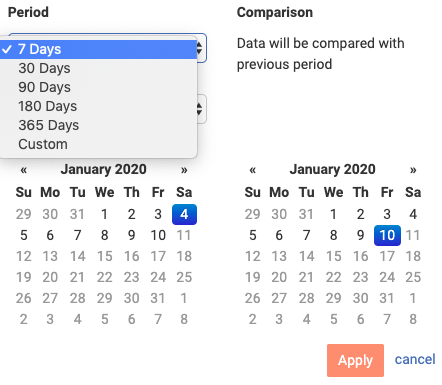Screen dimensions: 442x385
Task: Open the second dropdown below Period
Action: tap(201, 109)
